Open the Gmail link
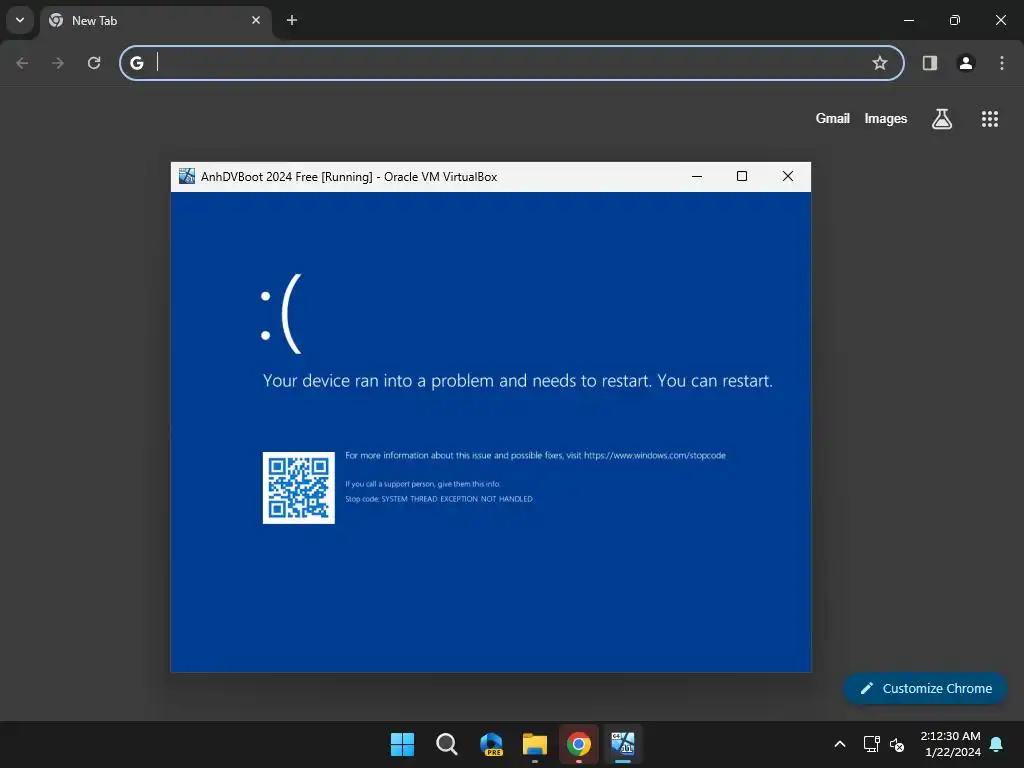This screenshot has width=1024, height=768. click(833, 118)
